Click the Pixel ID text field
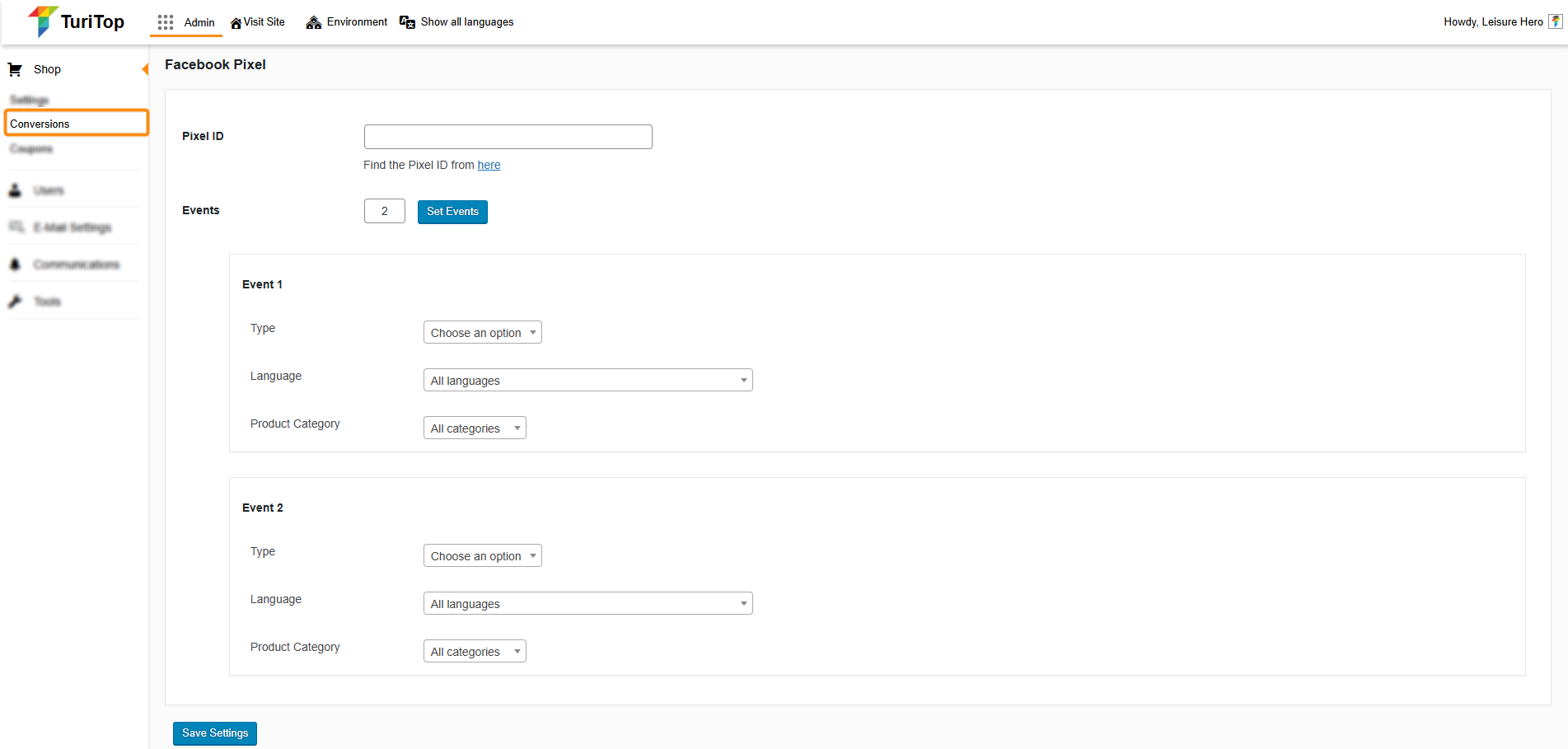1568x749 pixels. [508, 137]
